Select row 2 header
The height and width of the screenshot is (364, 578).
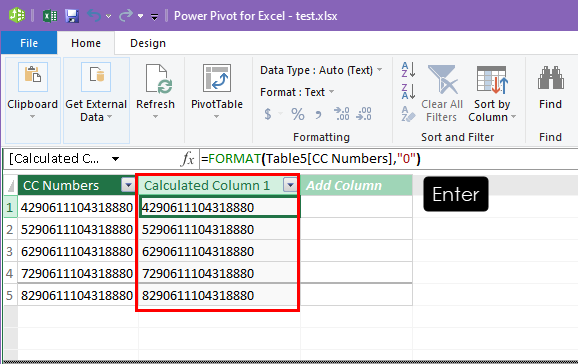click(10, 229)
